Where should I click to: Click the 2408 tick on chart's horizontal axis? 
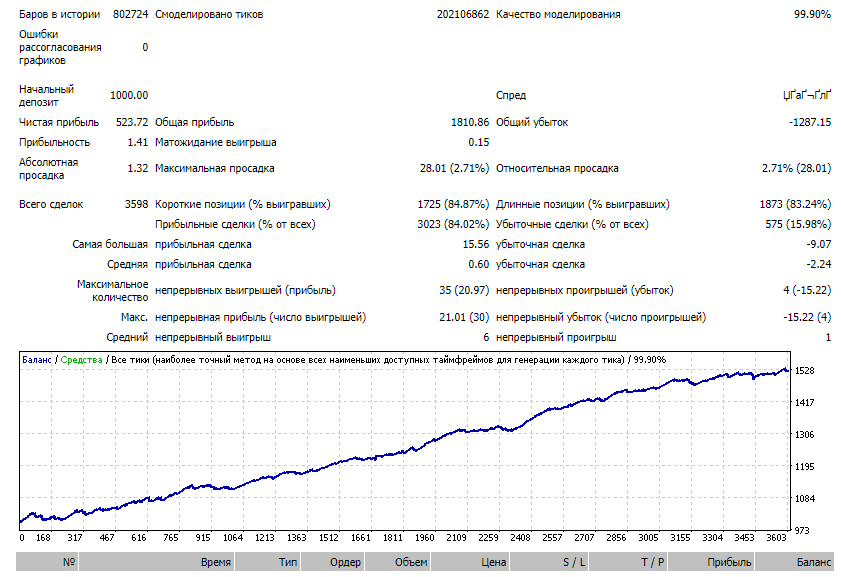point(520,537)
